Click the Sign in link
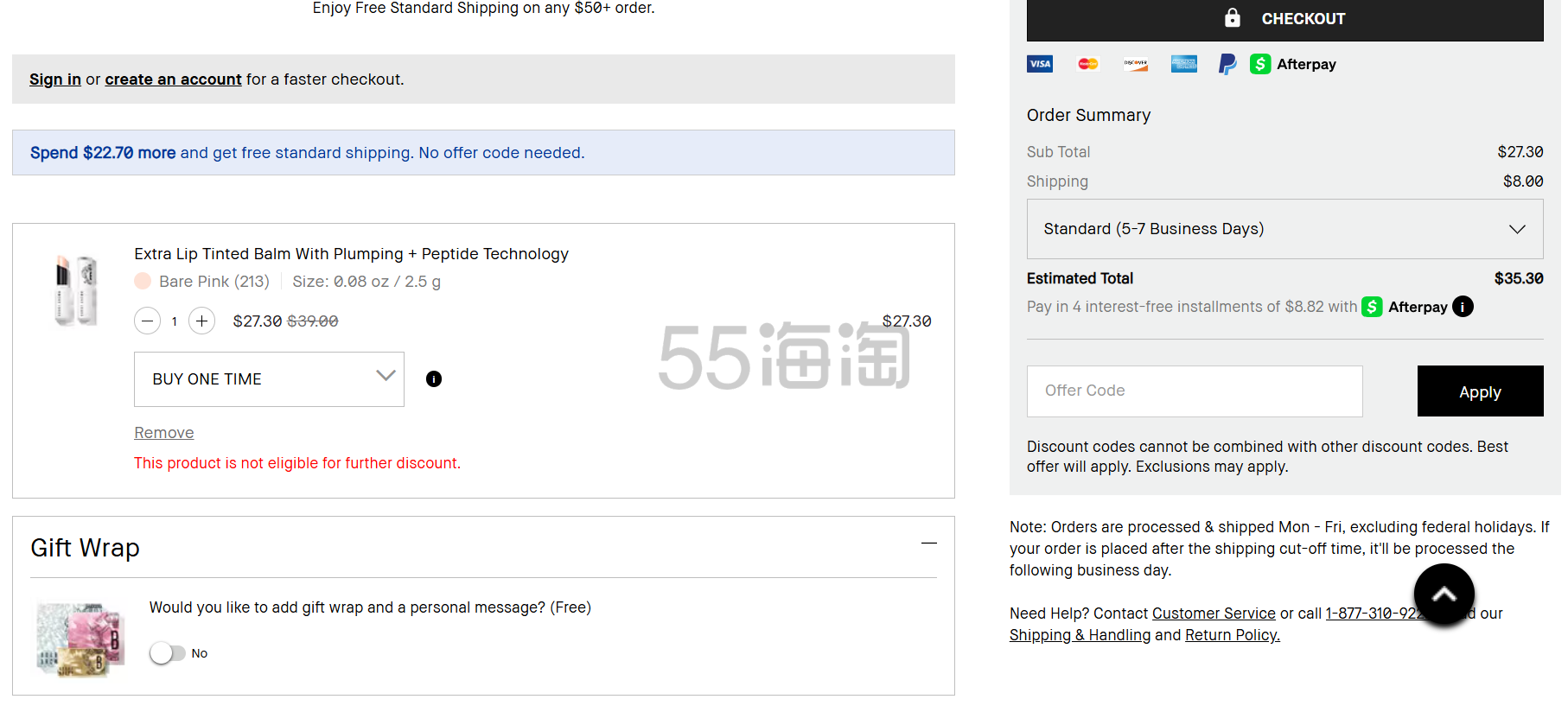The width and height of the screenshot is (1568, 712). [55, 79]
